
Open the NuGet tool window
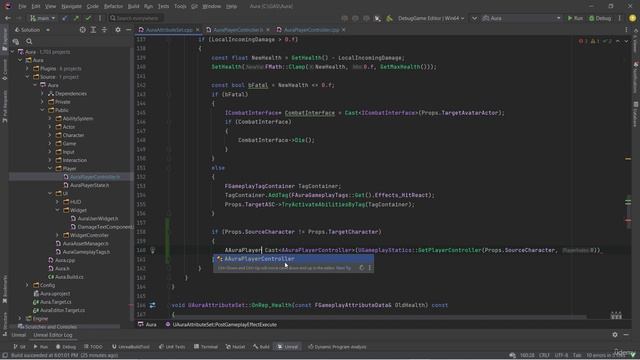[x=236, y=347]
